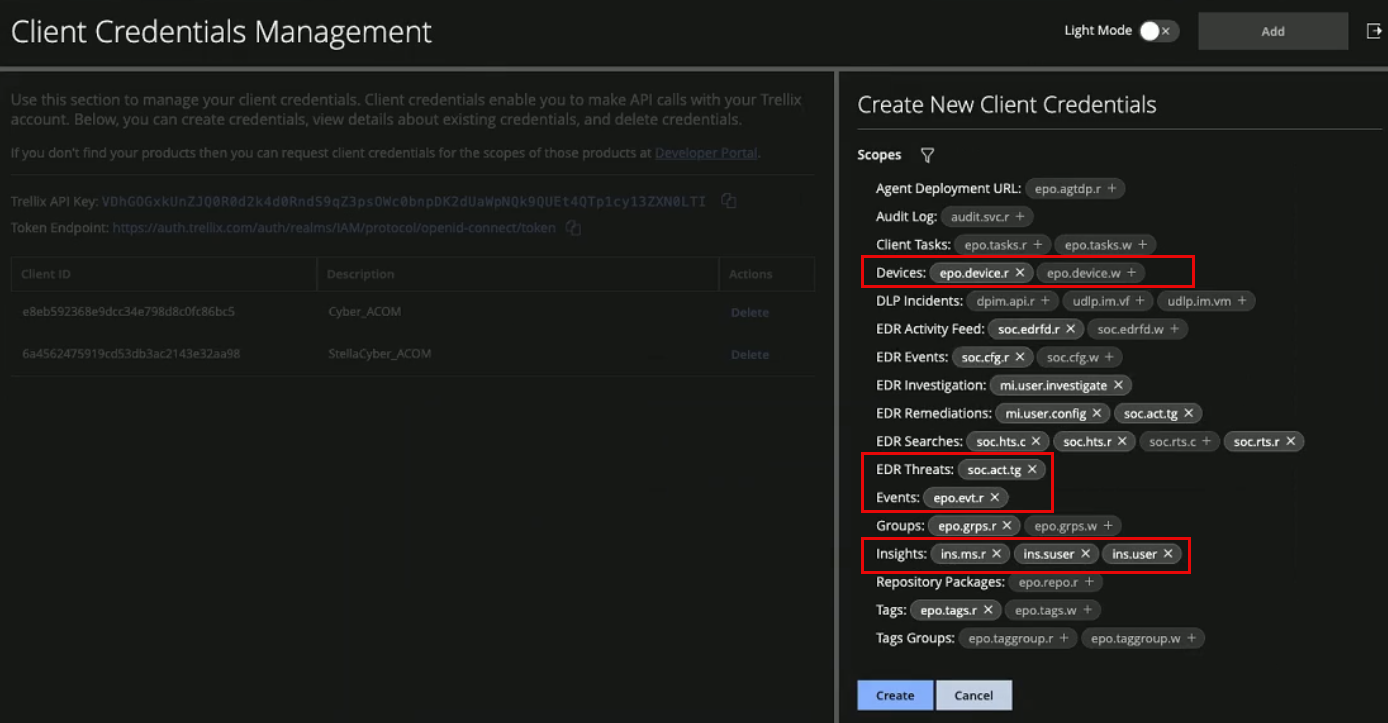Copy the Trellix API Key
The height and width of the screenshot is (723, 1388).
pos(729,202)
